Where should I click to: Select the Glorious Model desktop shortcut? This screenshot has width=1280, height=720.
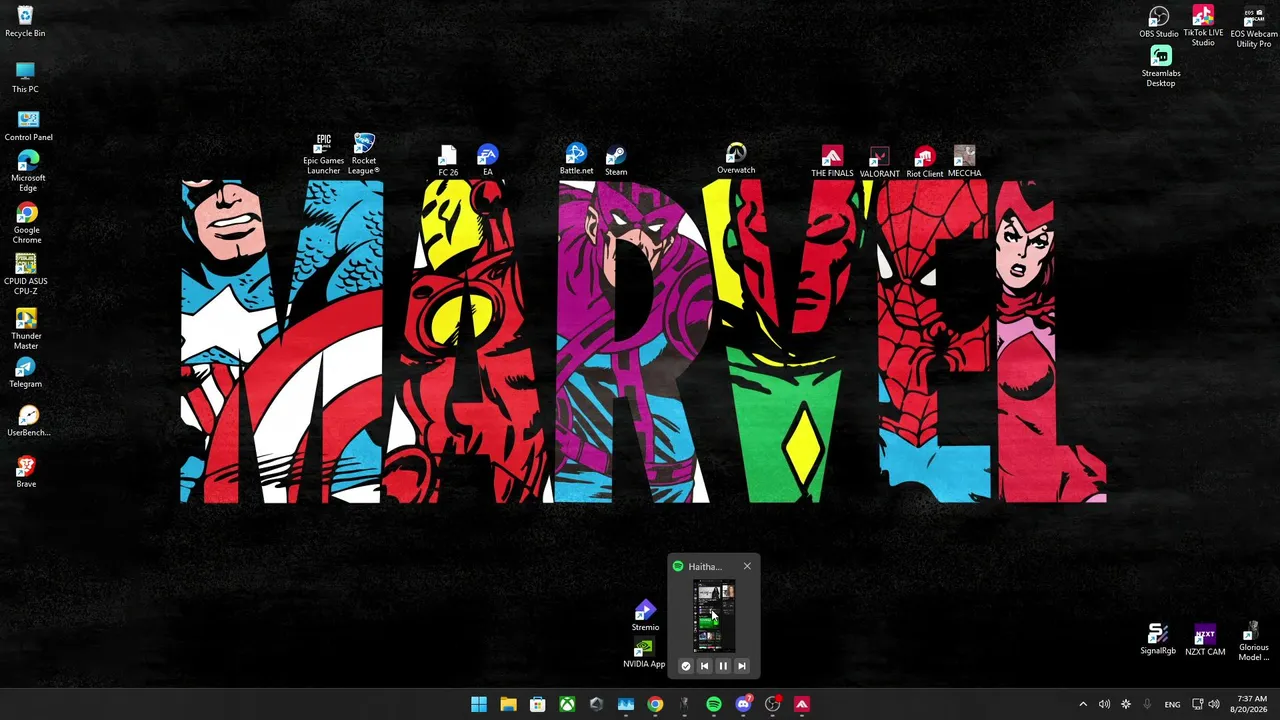pos(1253,641)
